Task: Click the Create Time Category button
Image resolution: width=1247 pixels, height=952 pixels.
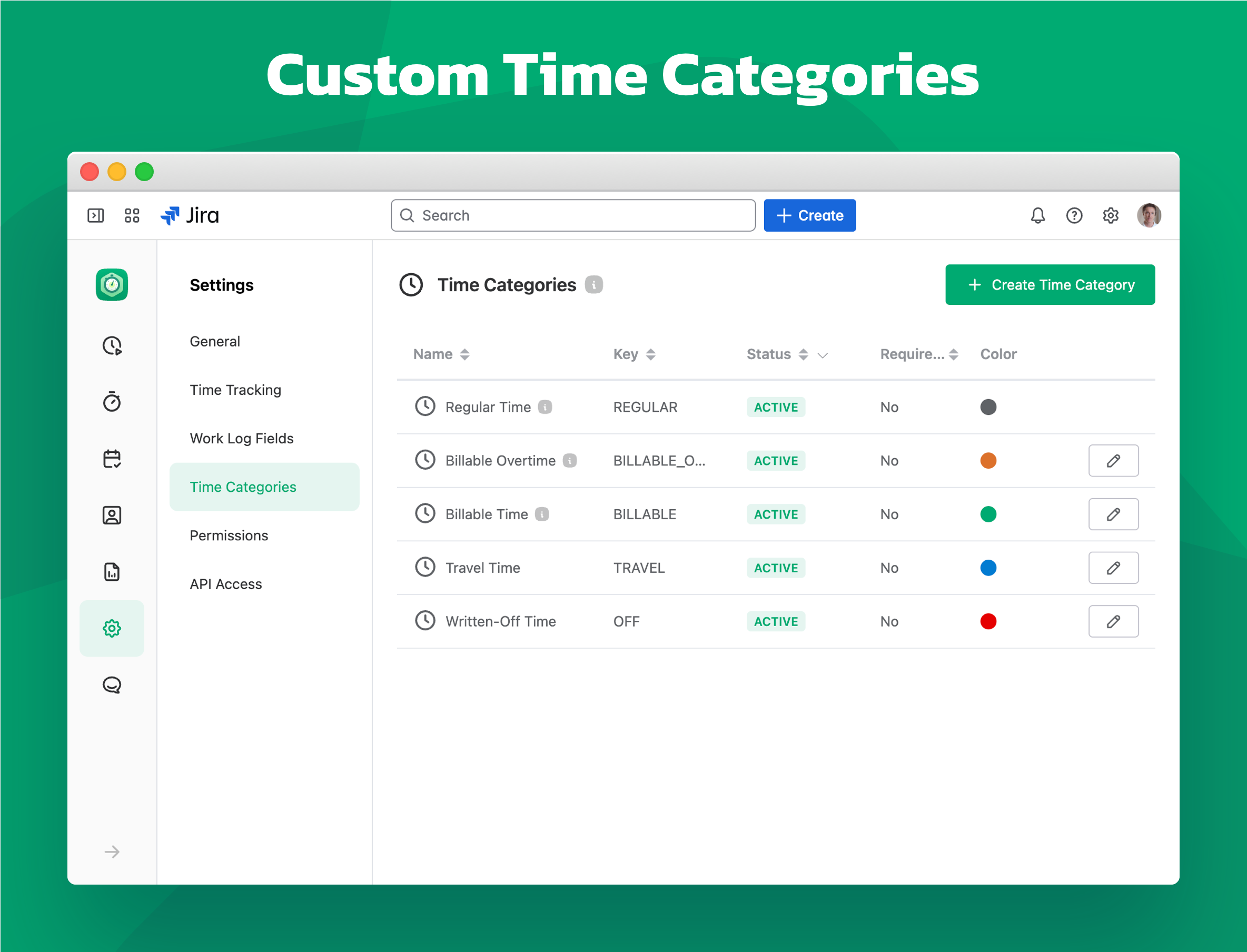Action: (x=1050, y=284)
